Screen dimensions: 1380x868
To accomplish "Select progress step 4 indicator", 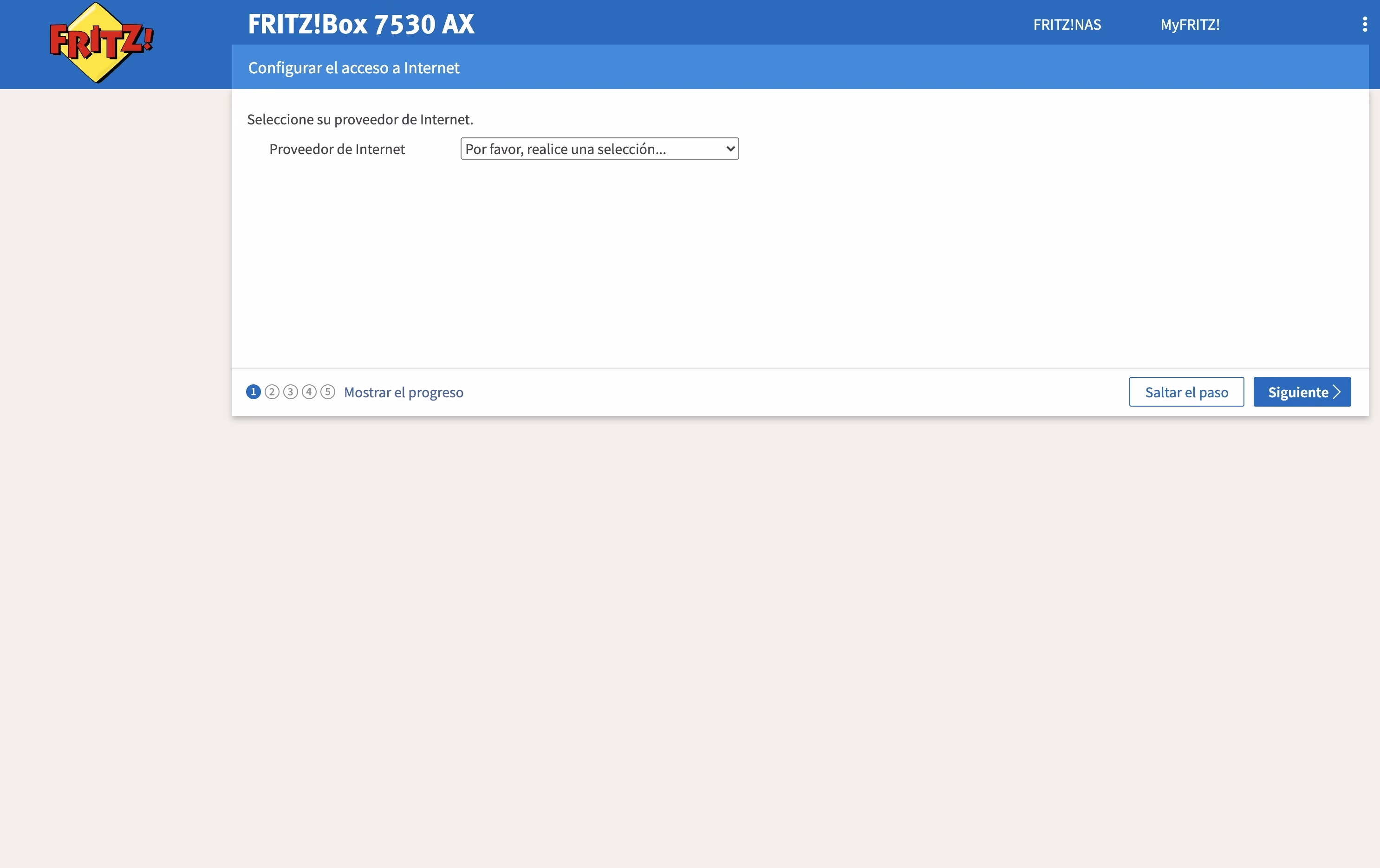I will click(309, 392).
